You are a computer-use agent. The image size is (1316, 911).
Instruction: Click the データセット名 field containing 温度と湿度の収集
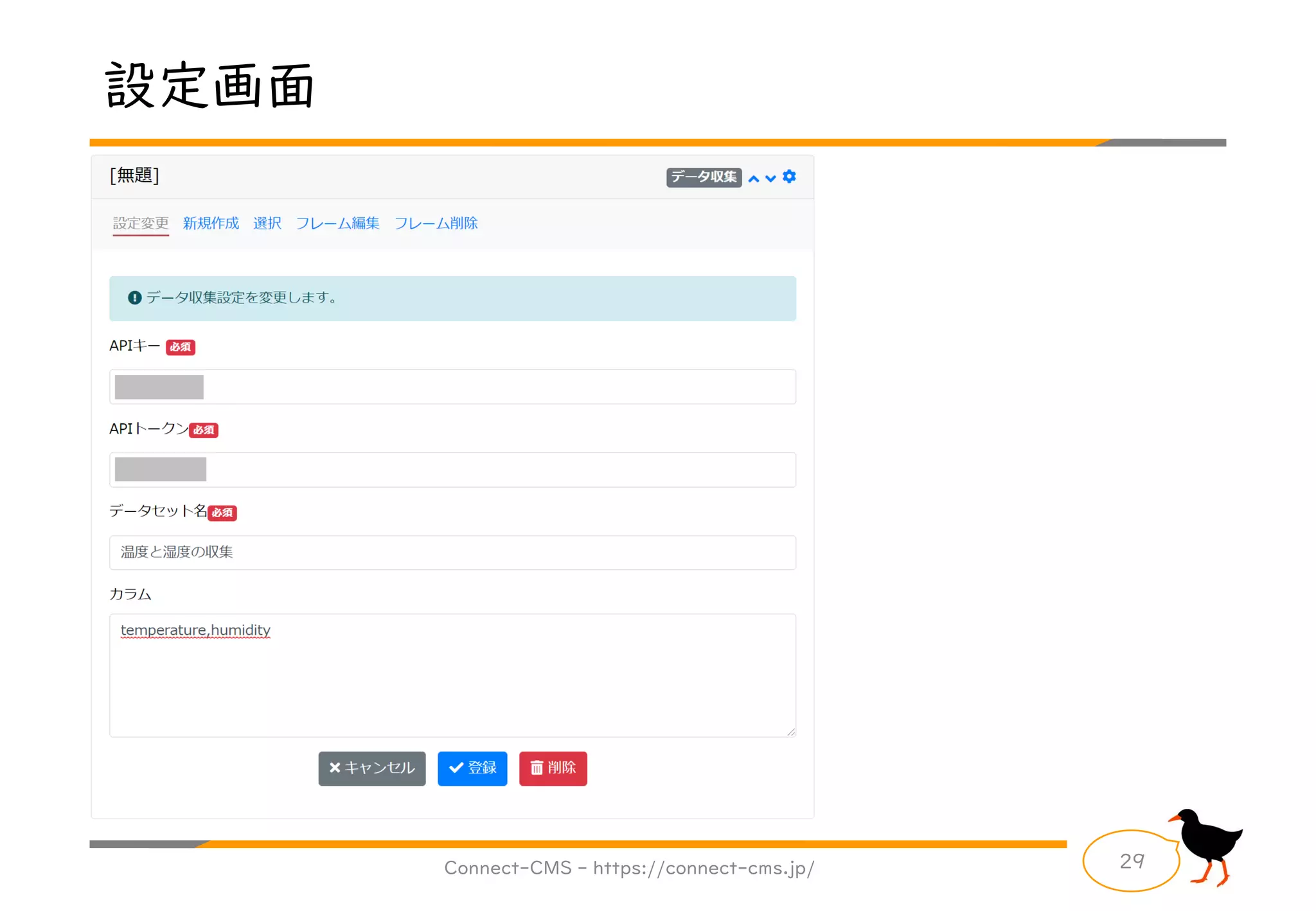(452, 553)
